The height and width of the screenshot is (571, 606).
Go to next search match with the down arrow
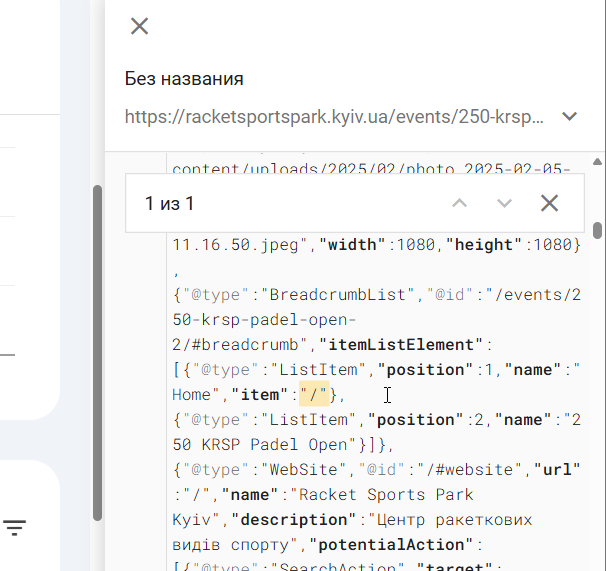[504, 203]
